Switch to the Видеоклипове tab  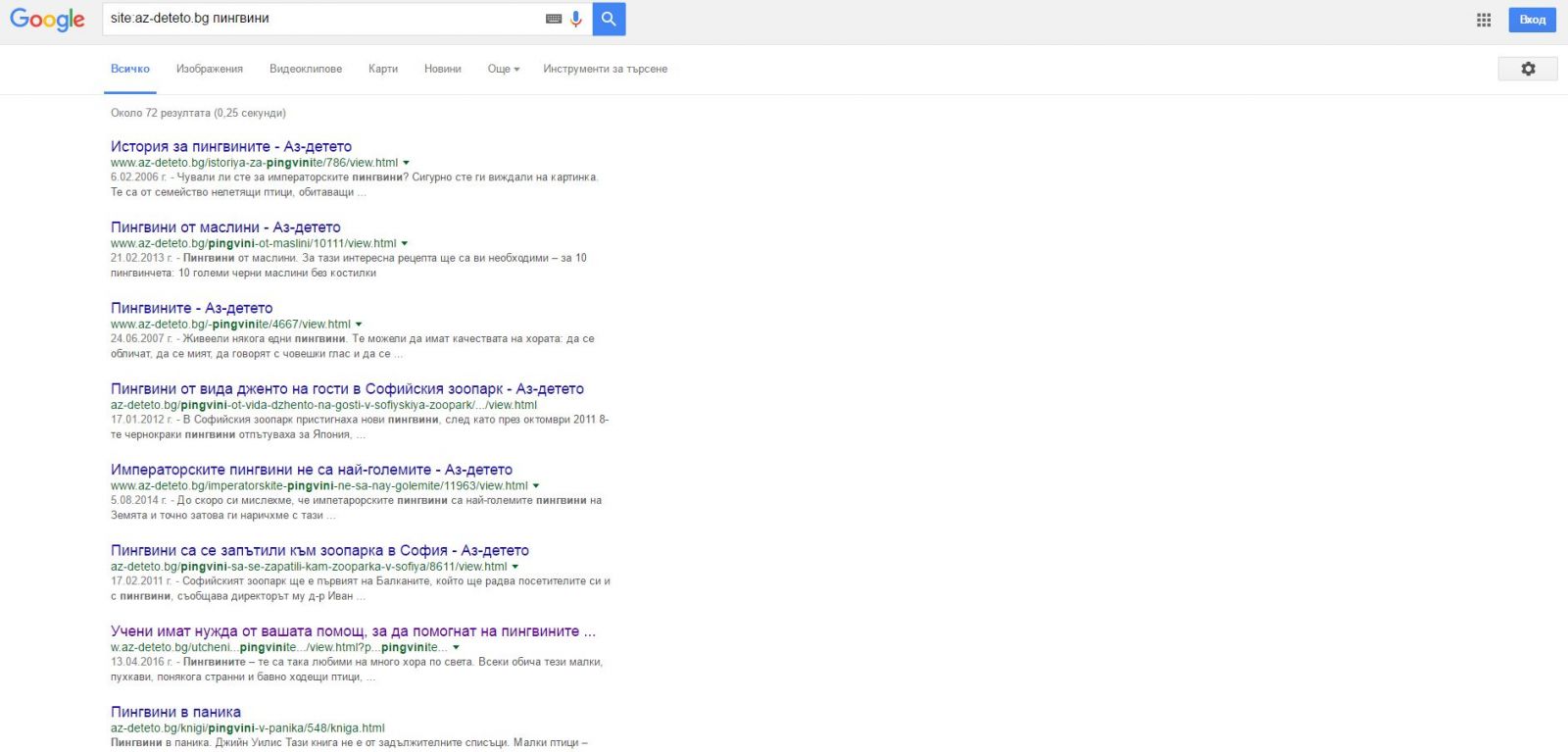[306, 69]
